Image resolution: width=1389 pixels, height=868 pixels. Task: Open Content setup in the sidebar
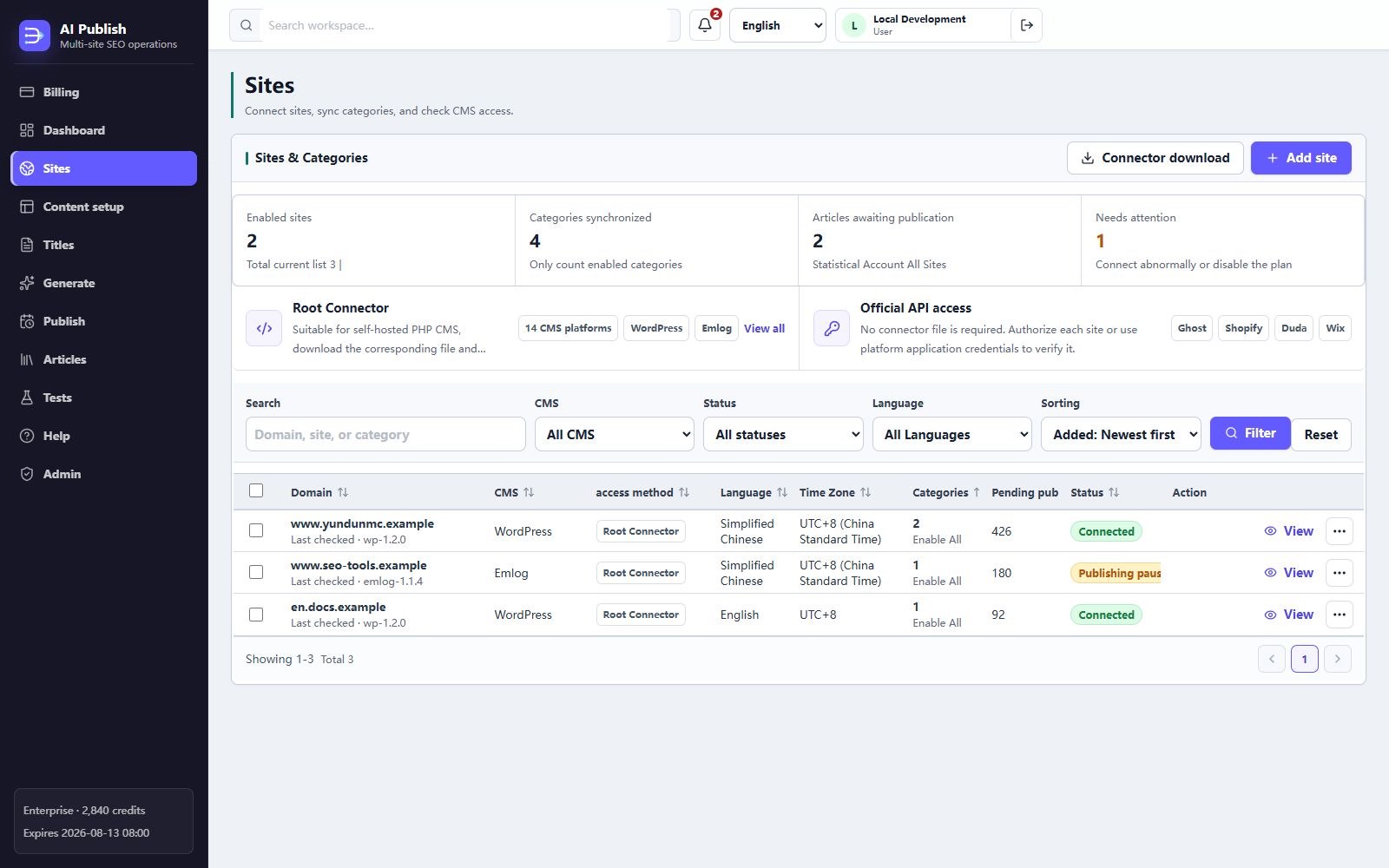103,207
